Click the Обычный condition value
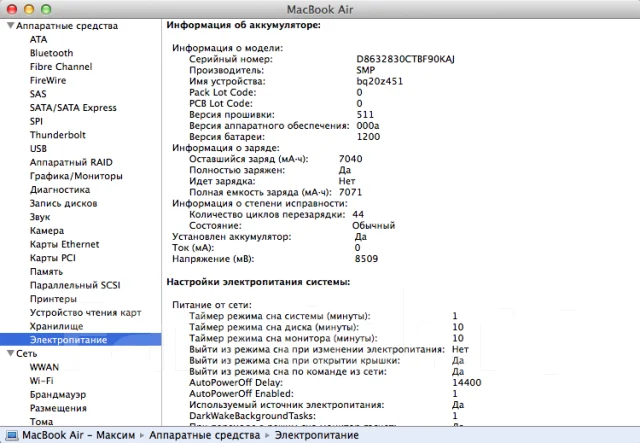The height and width of the screenshot is (443, 640). 373,225
